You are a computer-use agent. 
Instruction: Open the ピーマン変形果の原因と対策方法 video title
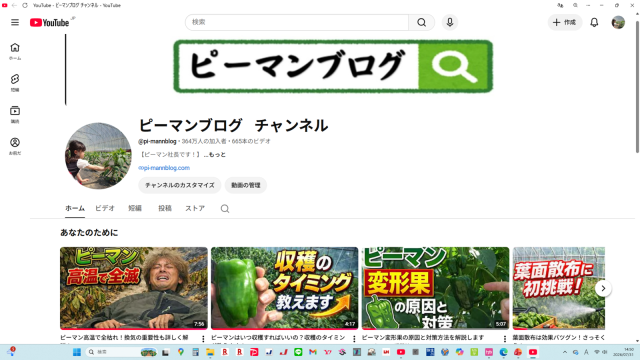(423, 338)
